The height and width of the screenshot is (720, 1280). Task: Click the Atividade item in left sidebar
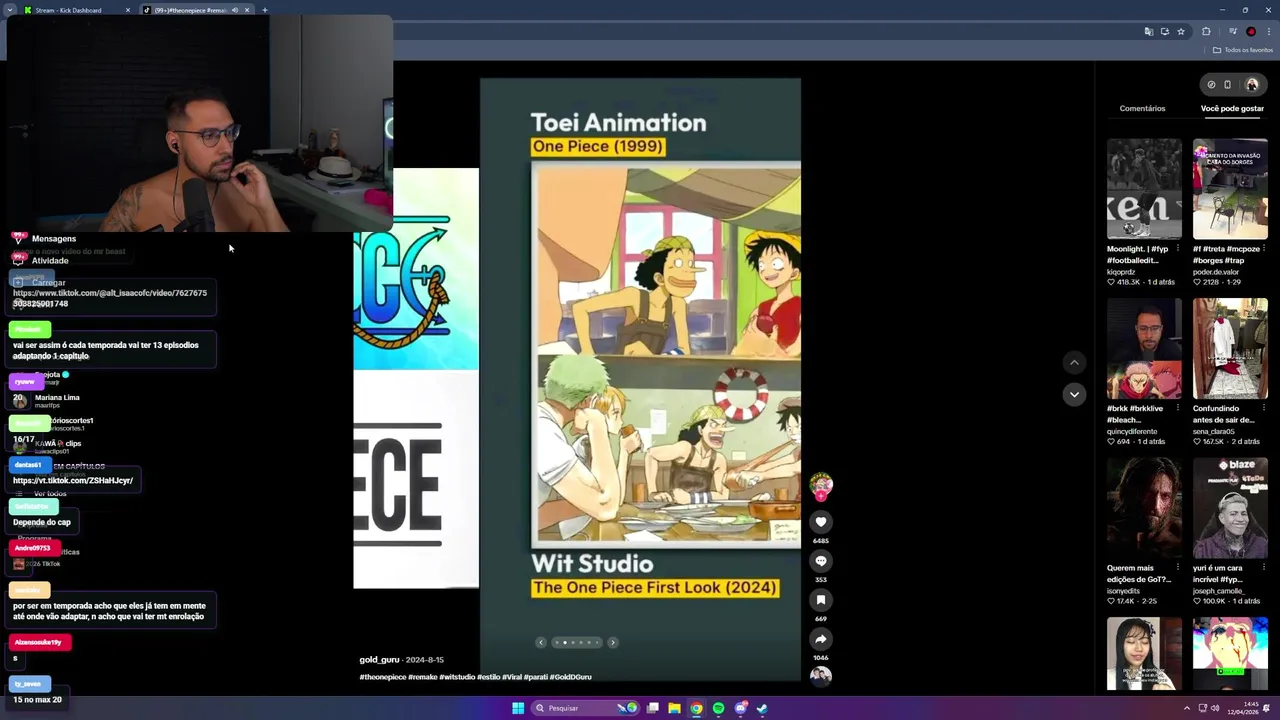[50, 261]
